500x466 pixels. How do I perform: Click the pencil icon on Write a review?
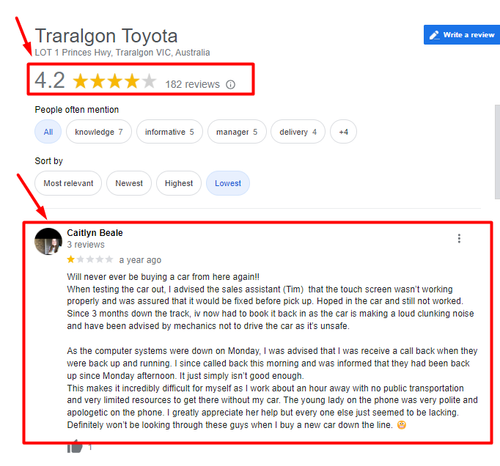coord(434,35)
